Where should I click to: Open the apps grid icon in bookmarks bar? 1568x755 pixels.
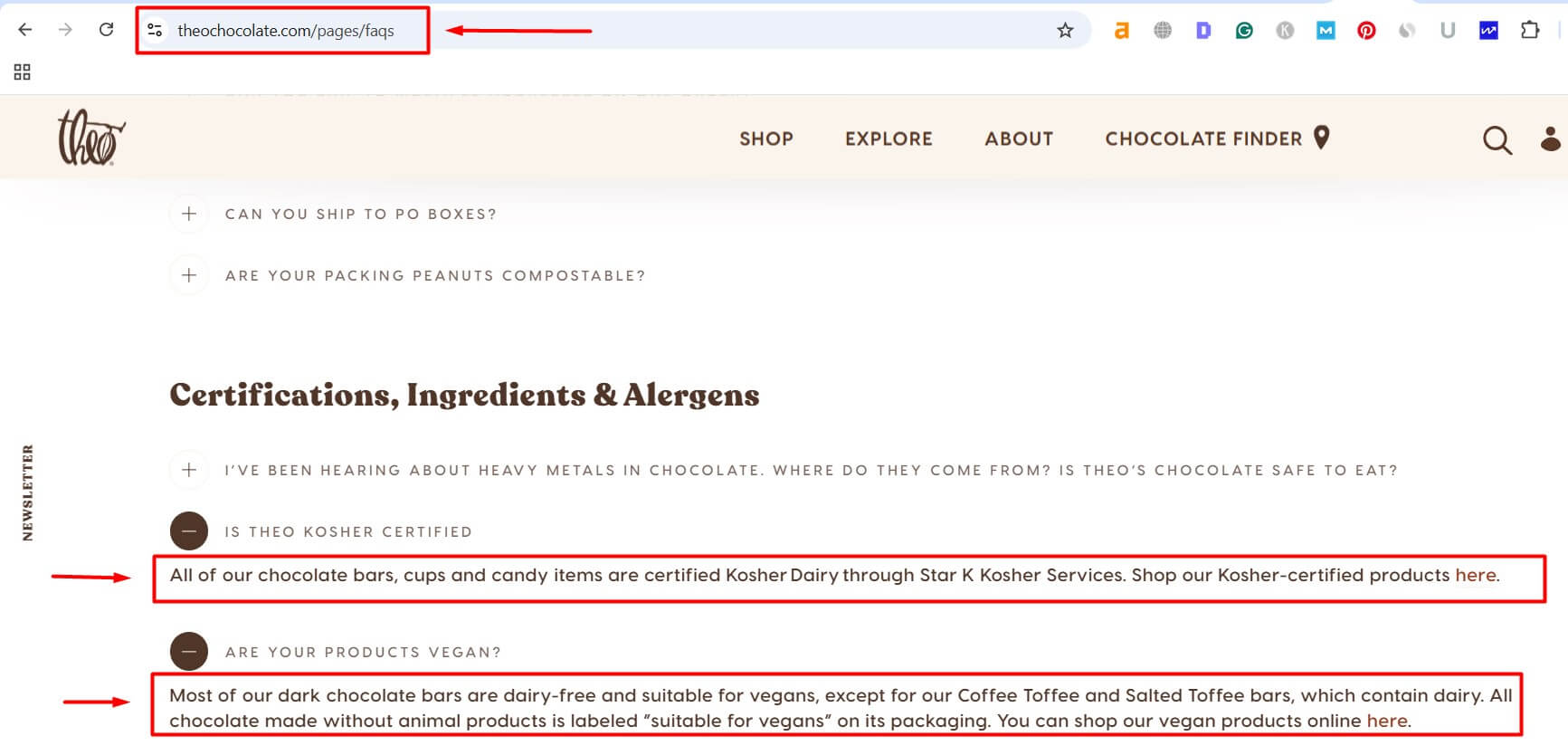(23, 72)
